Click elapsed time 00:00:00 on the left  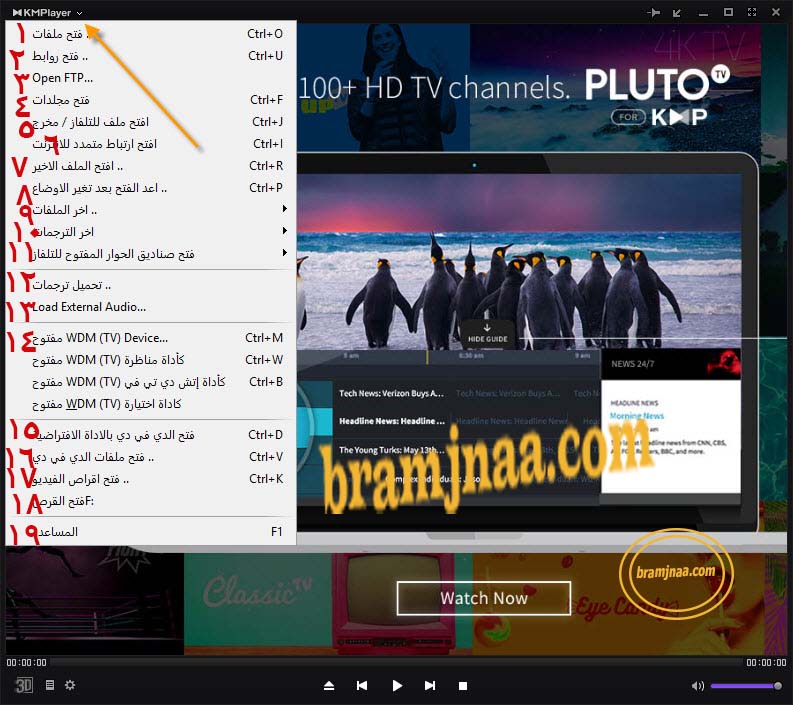coord(26,663)
